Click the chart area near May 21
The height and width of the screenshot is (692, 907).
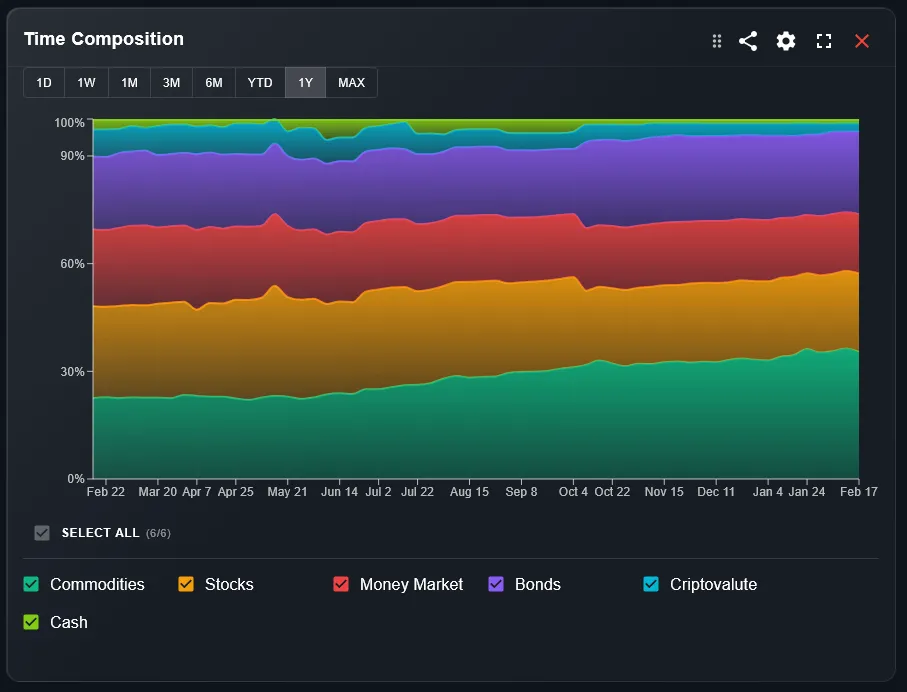pos(287,300)
